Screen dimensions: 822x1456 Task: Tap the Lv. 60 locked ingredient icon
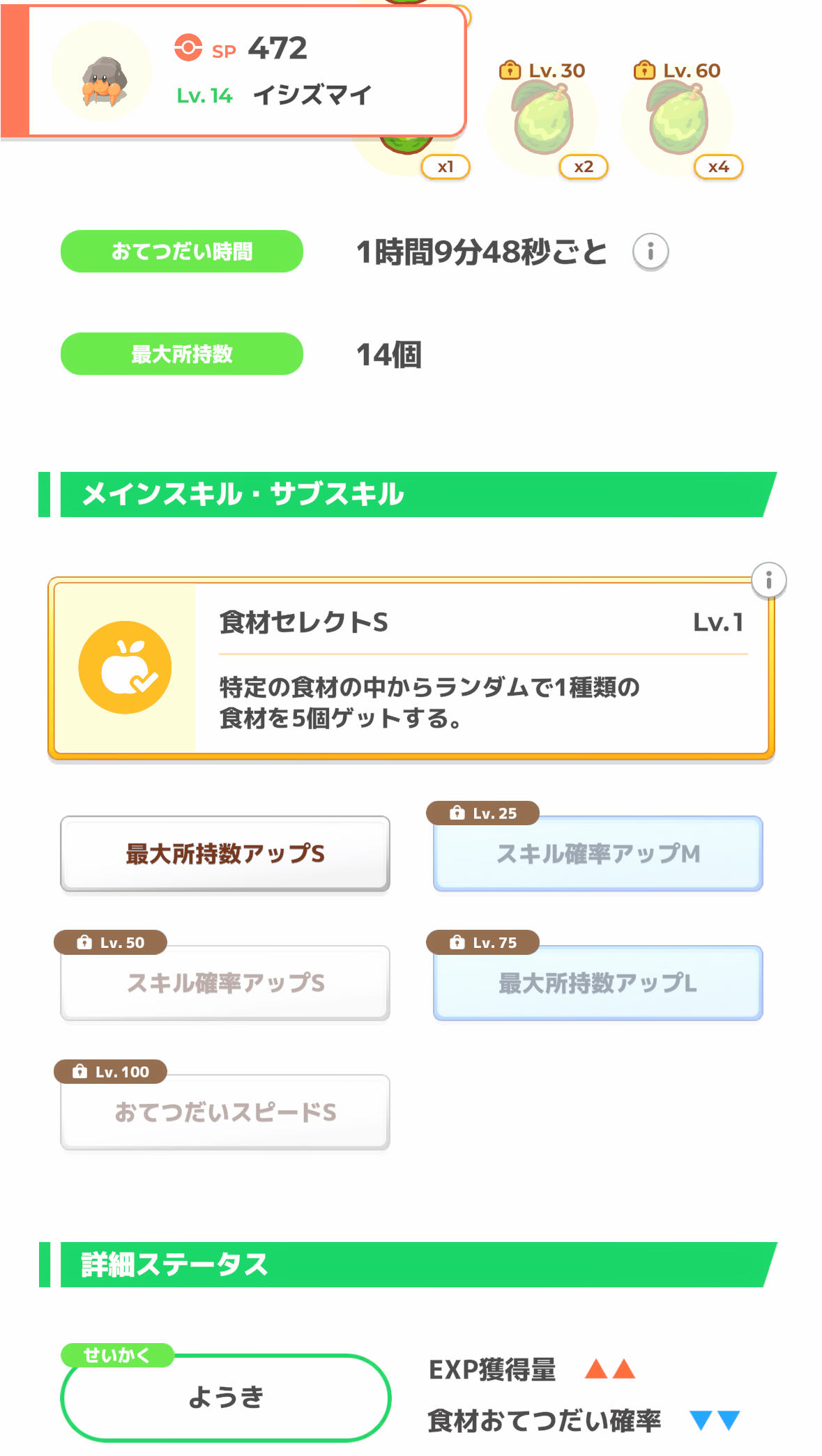678,118
